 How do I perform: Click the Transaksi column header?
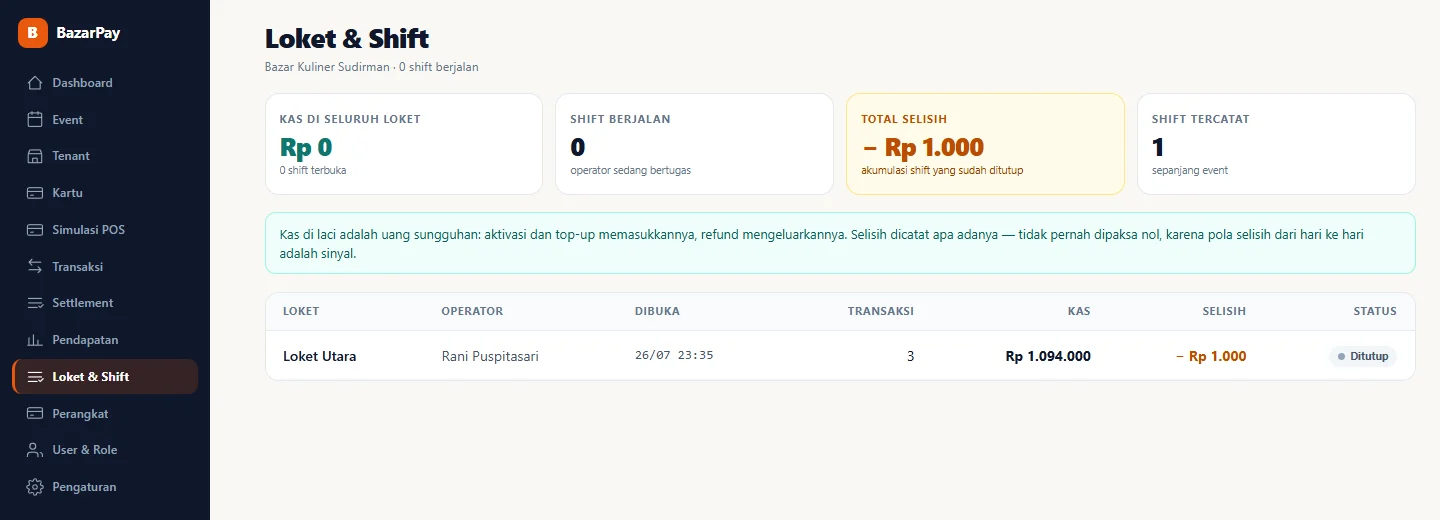tap(881, 311)
